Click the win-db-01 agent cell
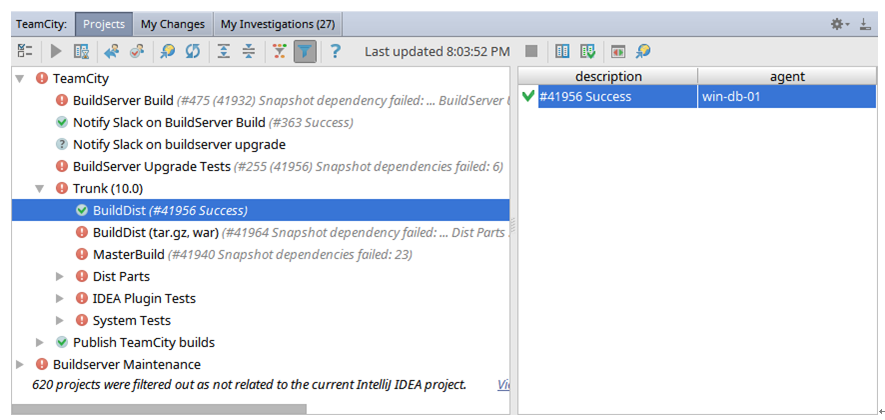885x420 pixels. pyautogui.click(x=787, y=97)
